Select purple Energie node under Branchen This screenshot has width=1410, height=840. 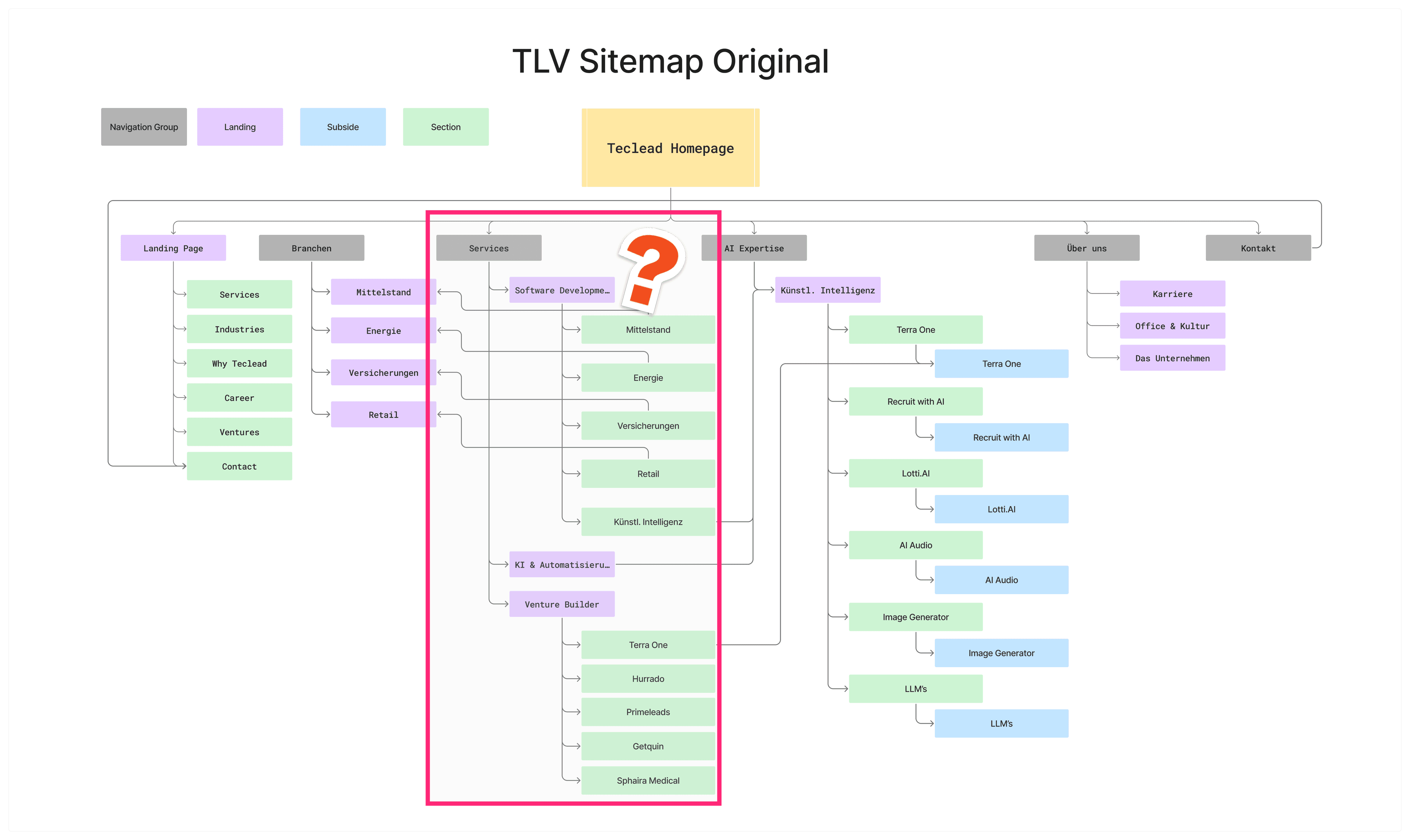point(383,331)
